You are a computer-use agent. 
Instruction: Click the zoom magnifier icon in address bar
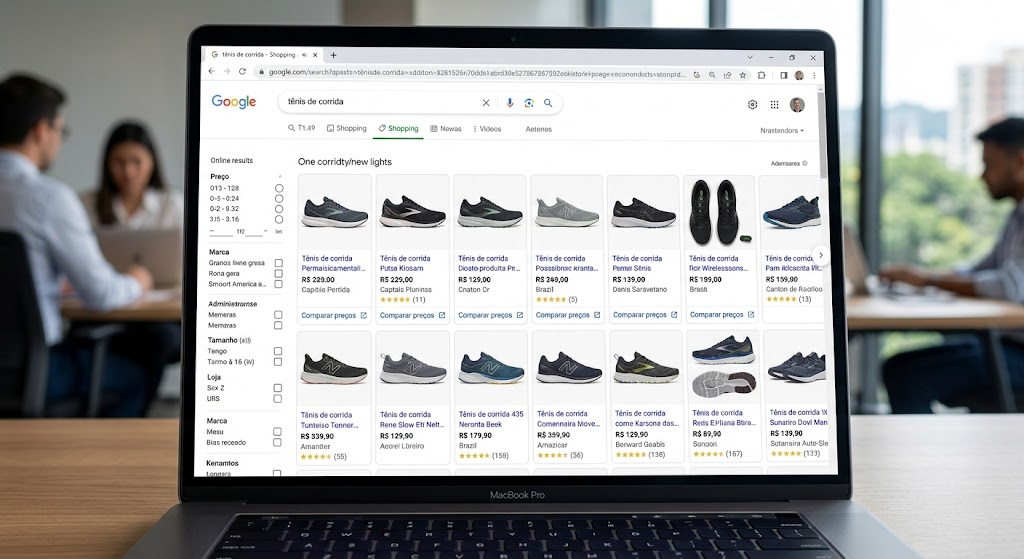[x=712, y=75]
